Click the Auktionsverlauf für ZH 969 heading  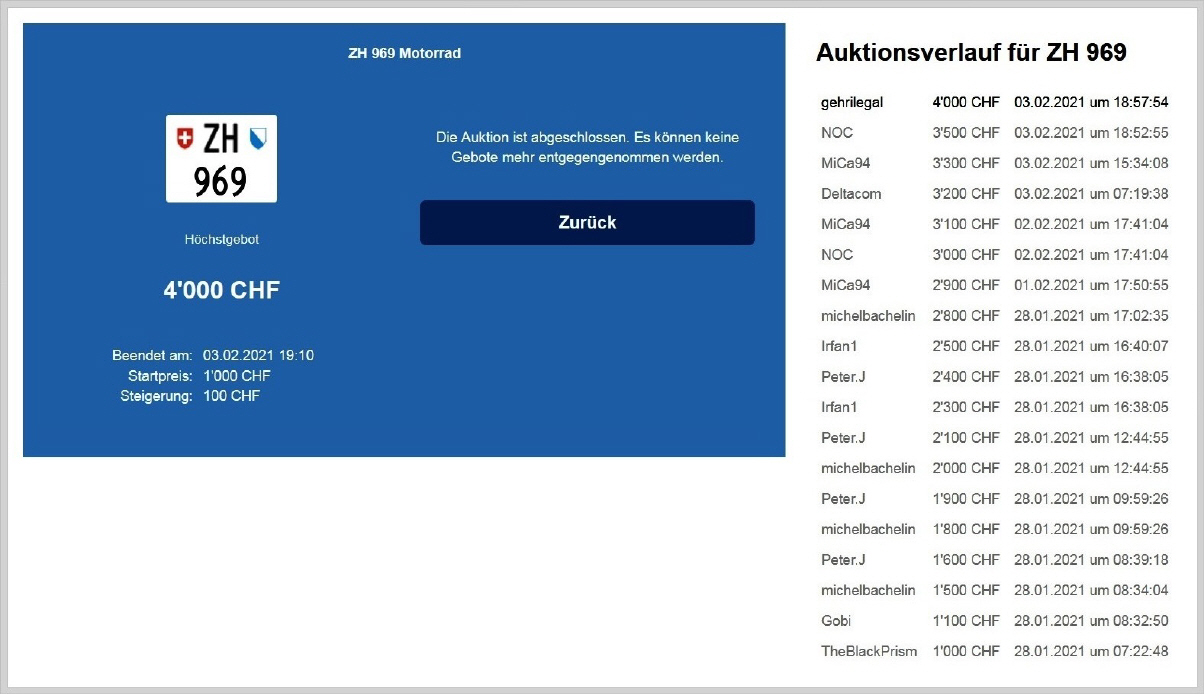(x=971, y=53)
